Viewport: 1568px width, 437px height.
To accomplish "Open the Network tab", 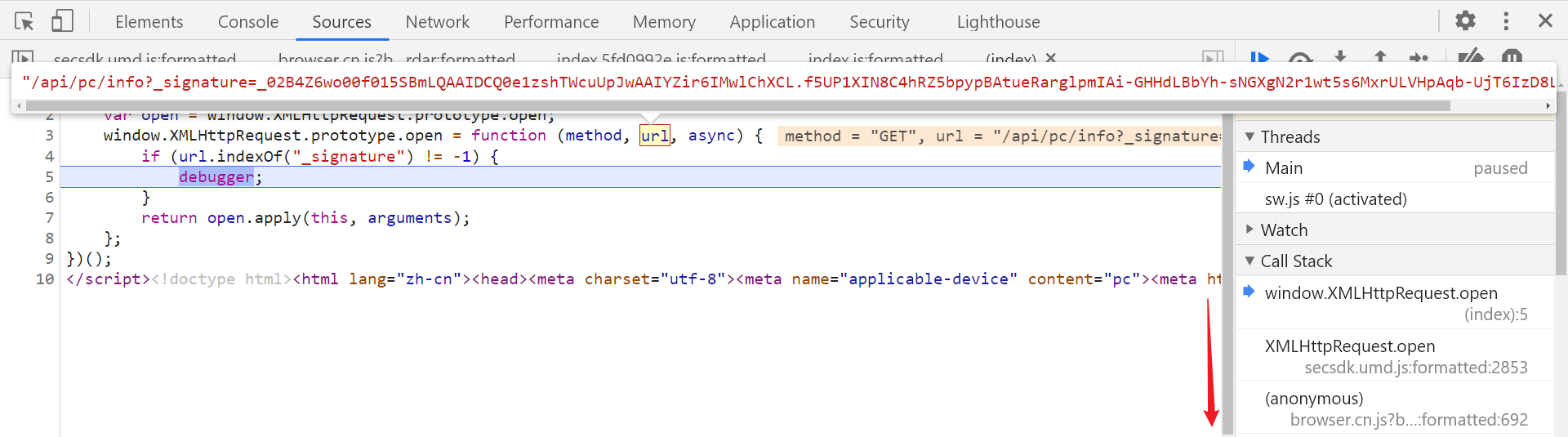I will click(438, 22).
